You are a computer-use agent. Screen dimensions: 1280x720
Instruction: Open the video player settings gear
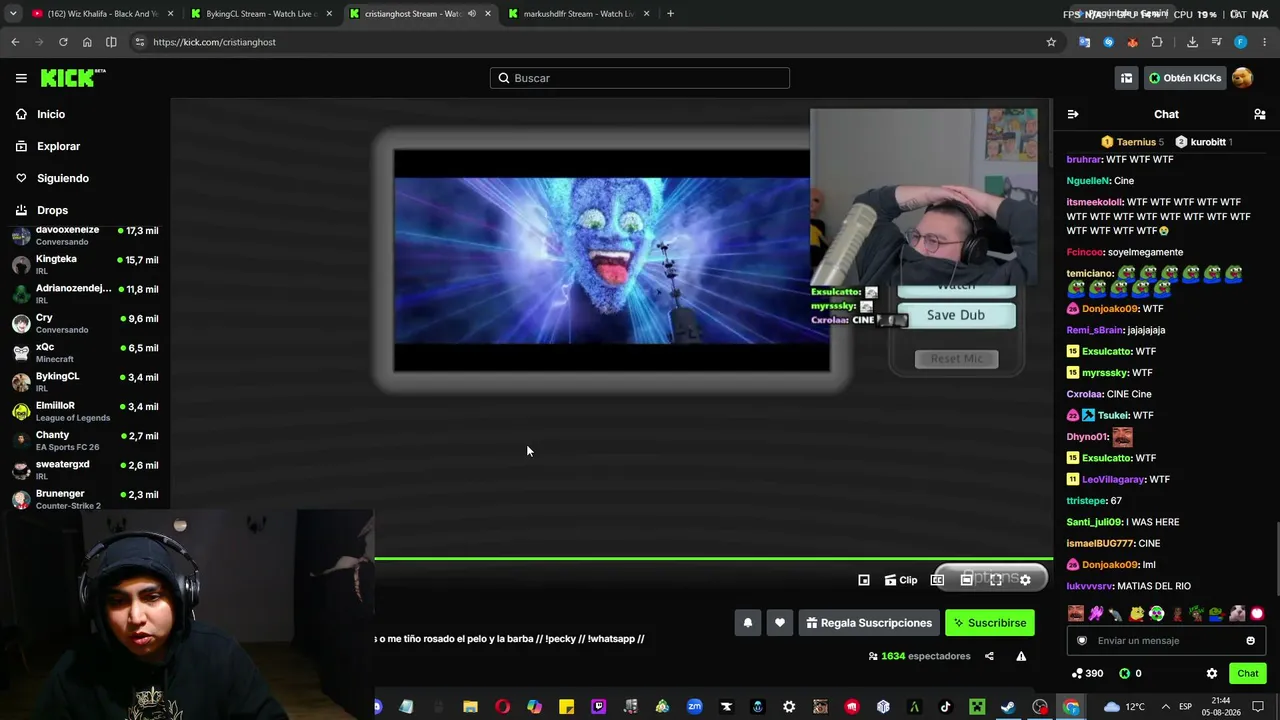1025,580
